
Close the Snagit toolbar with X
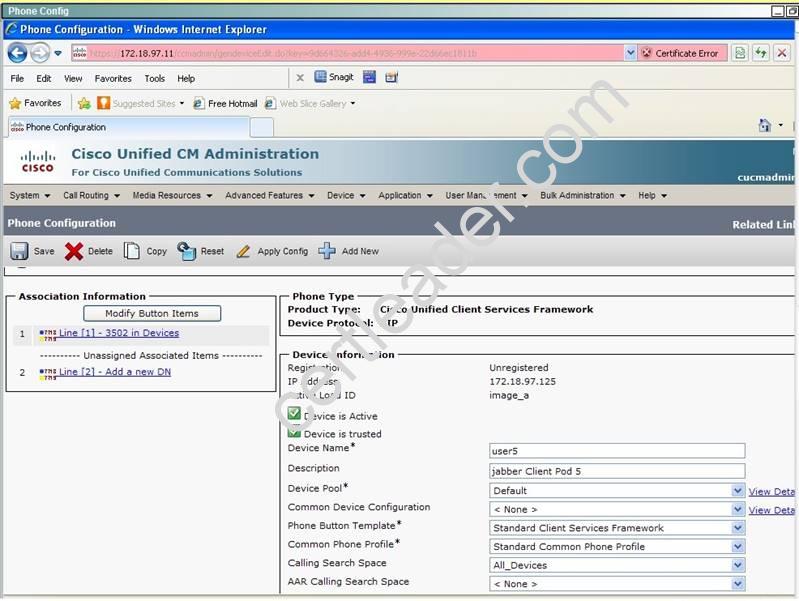pyautogui.click(x=300, y=77)
